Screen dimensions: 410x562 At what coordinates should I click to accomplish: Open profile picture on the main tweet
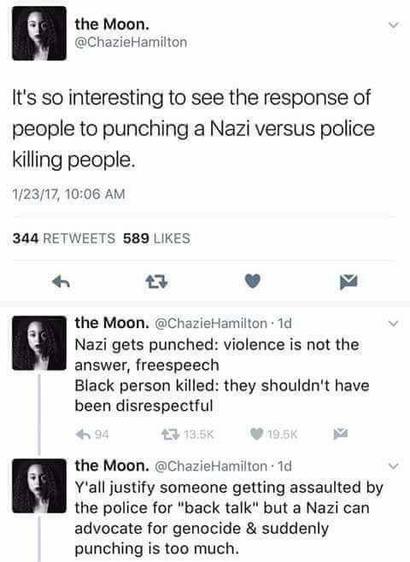39,33
